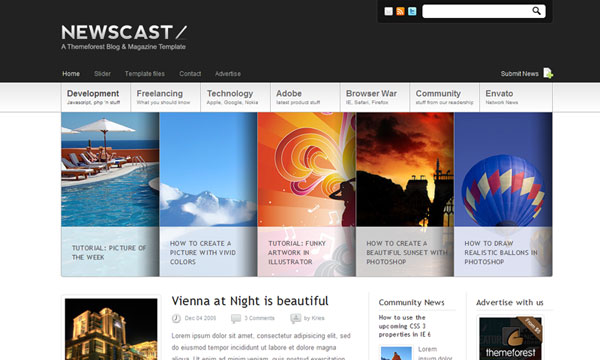Click the Advertise with us heading
600x360 pixels.
pos(510,303)
